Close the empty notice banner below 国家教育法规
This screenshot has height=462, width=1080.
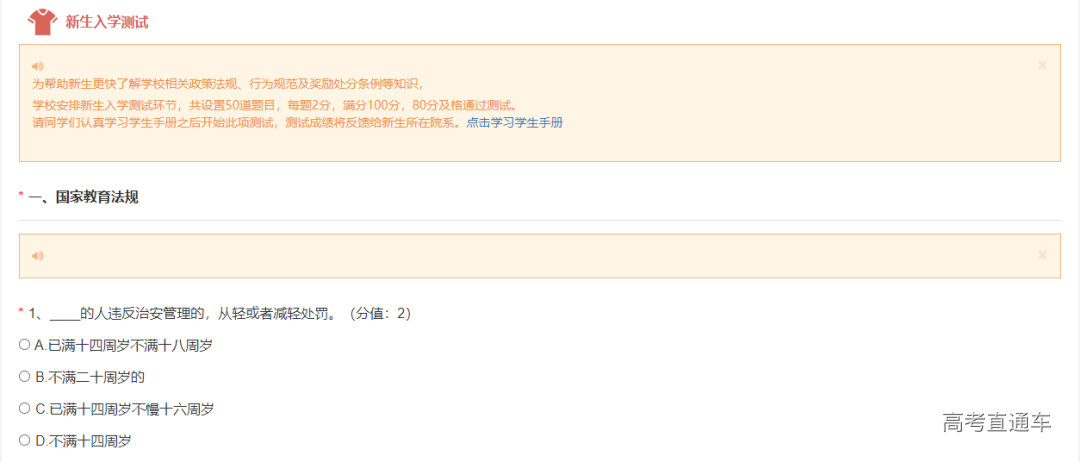tap(1042, 255)
